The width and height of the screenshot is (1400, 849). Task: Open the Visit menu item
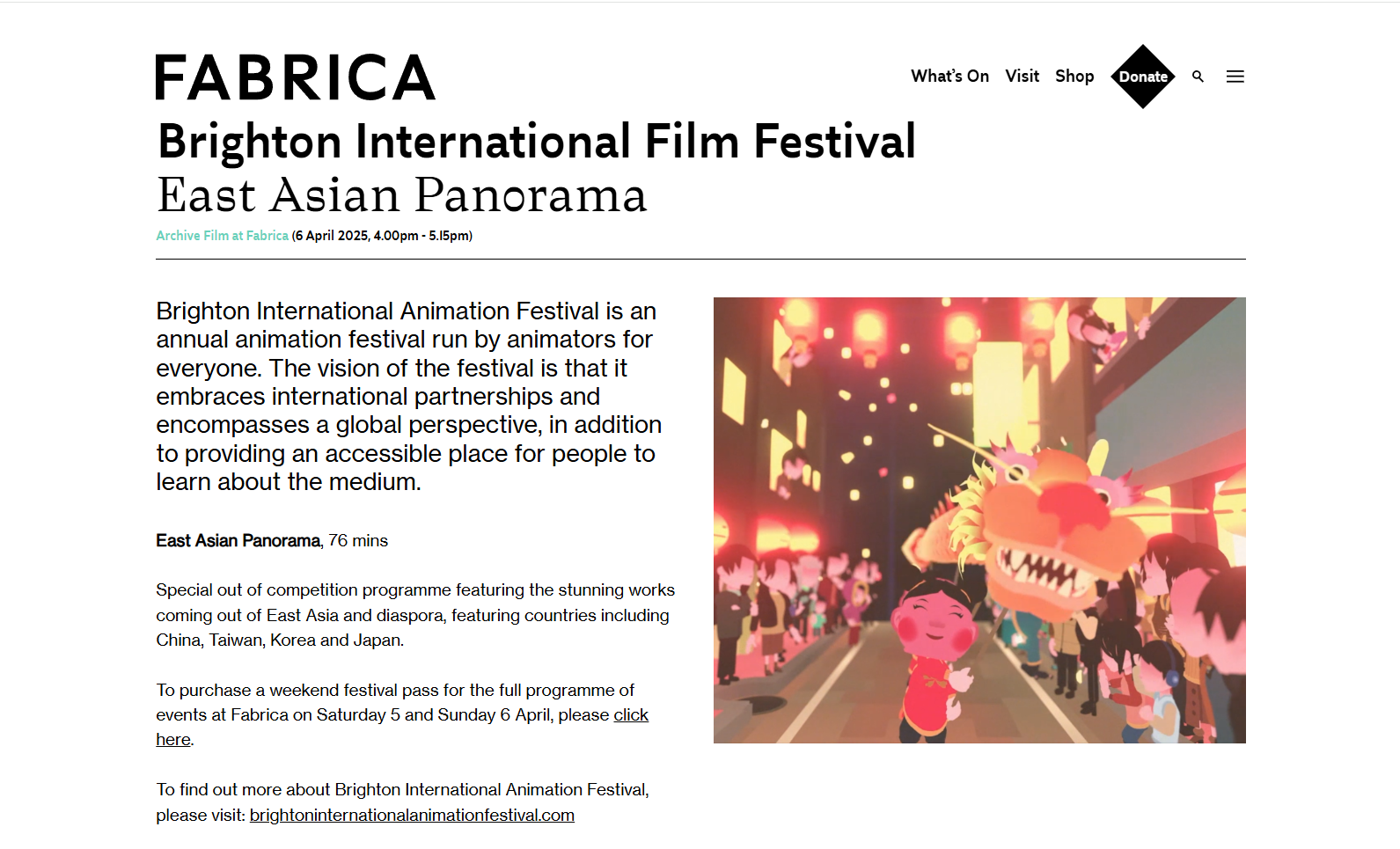click(x=1023, y=77)
